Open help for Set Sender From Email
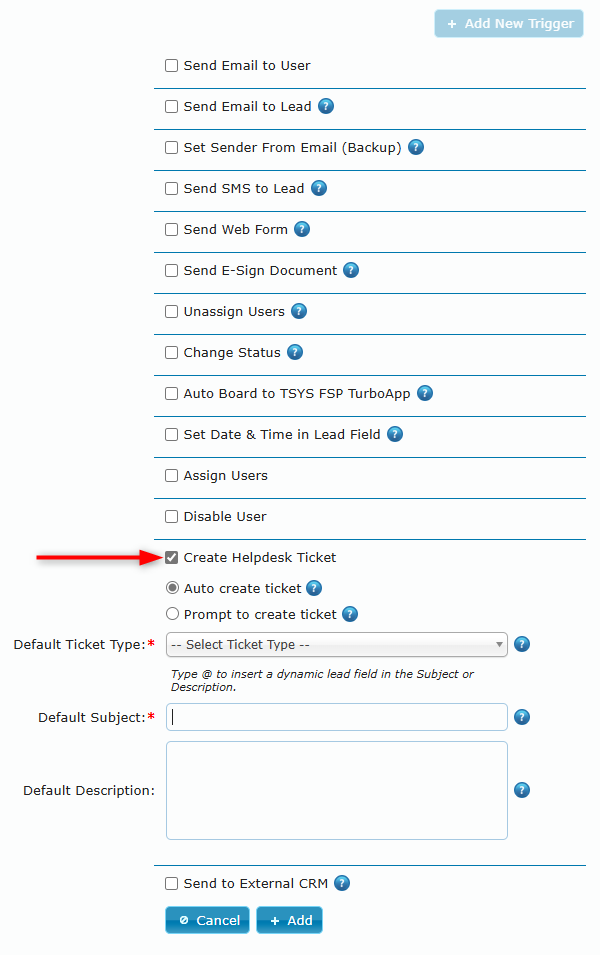 click(416, 147)
